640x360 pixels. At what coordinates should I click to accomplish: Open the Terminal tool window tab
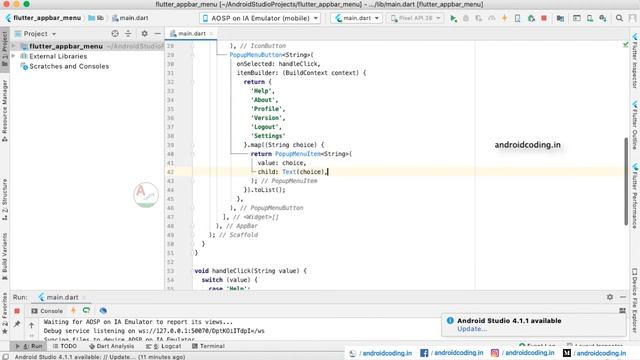208,346
